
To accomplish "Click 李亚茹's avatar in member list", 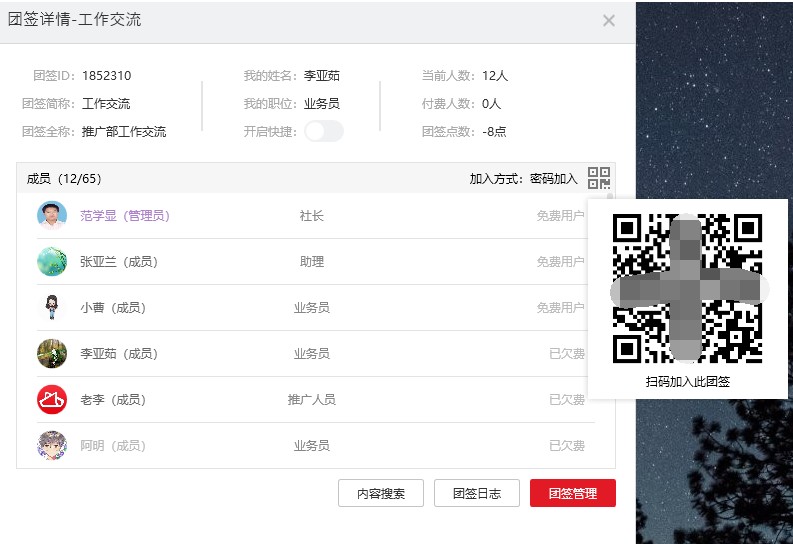I will pos(52,353).
